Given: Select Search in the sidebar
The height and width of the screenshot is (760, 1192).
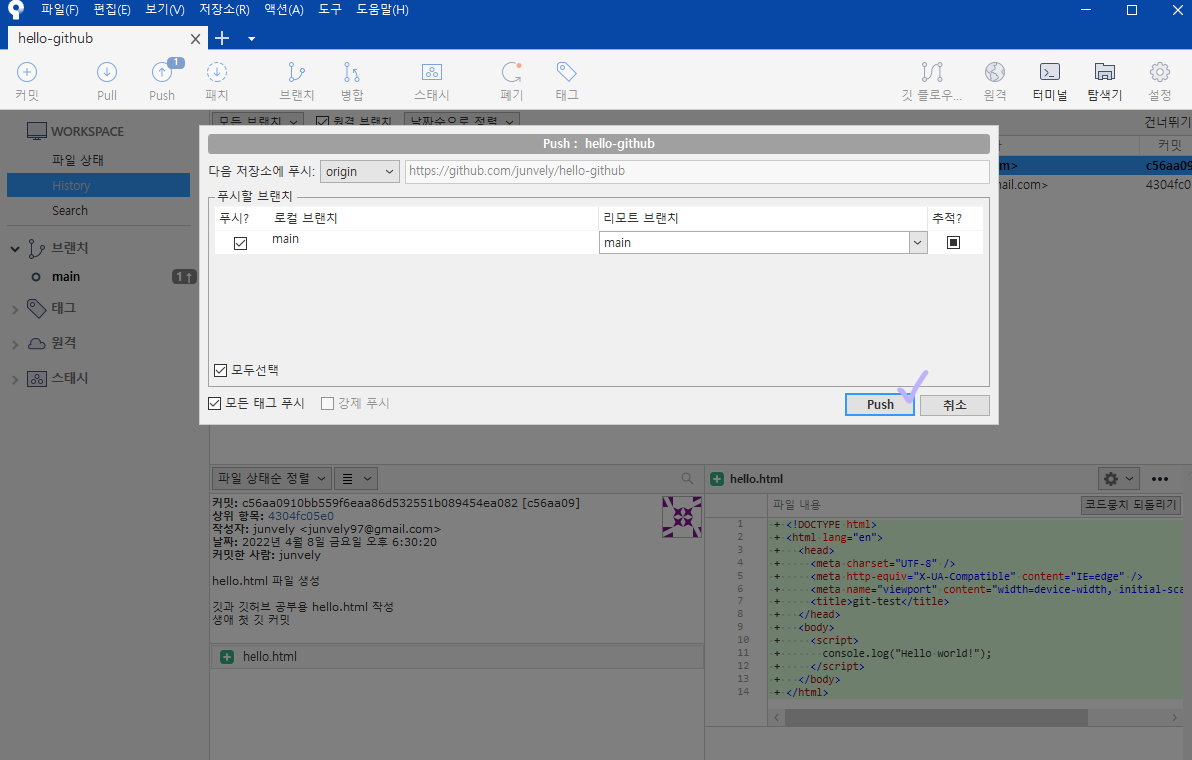Looking at the screenshot, I should tap(70, 211).
